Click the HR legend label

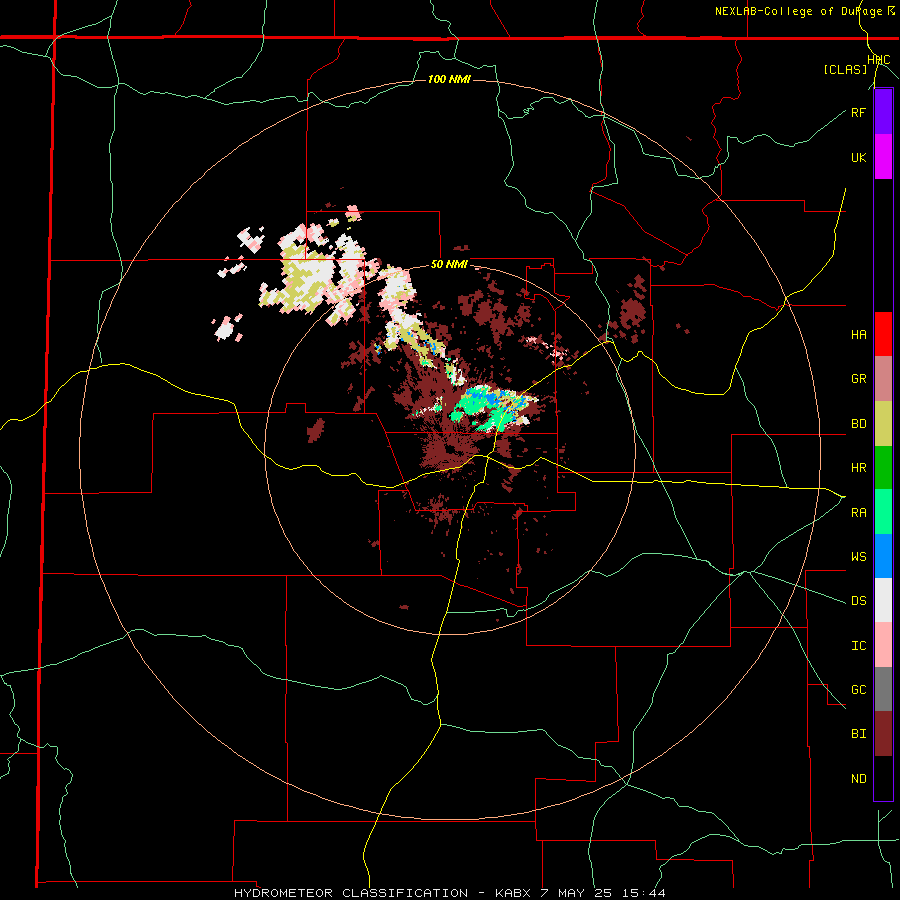(858, 468)
